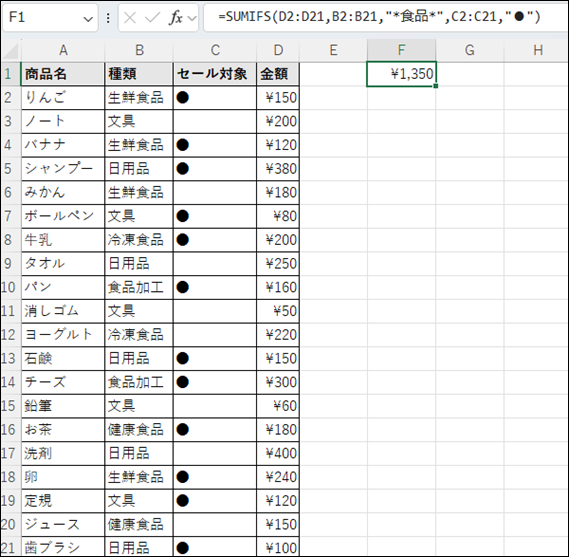Click the cell ジュース
This screenshot has width=569, height=557.
[63, 524]
